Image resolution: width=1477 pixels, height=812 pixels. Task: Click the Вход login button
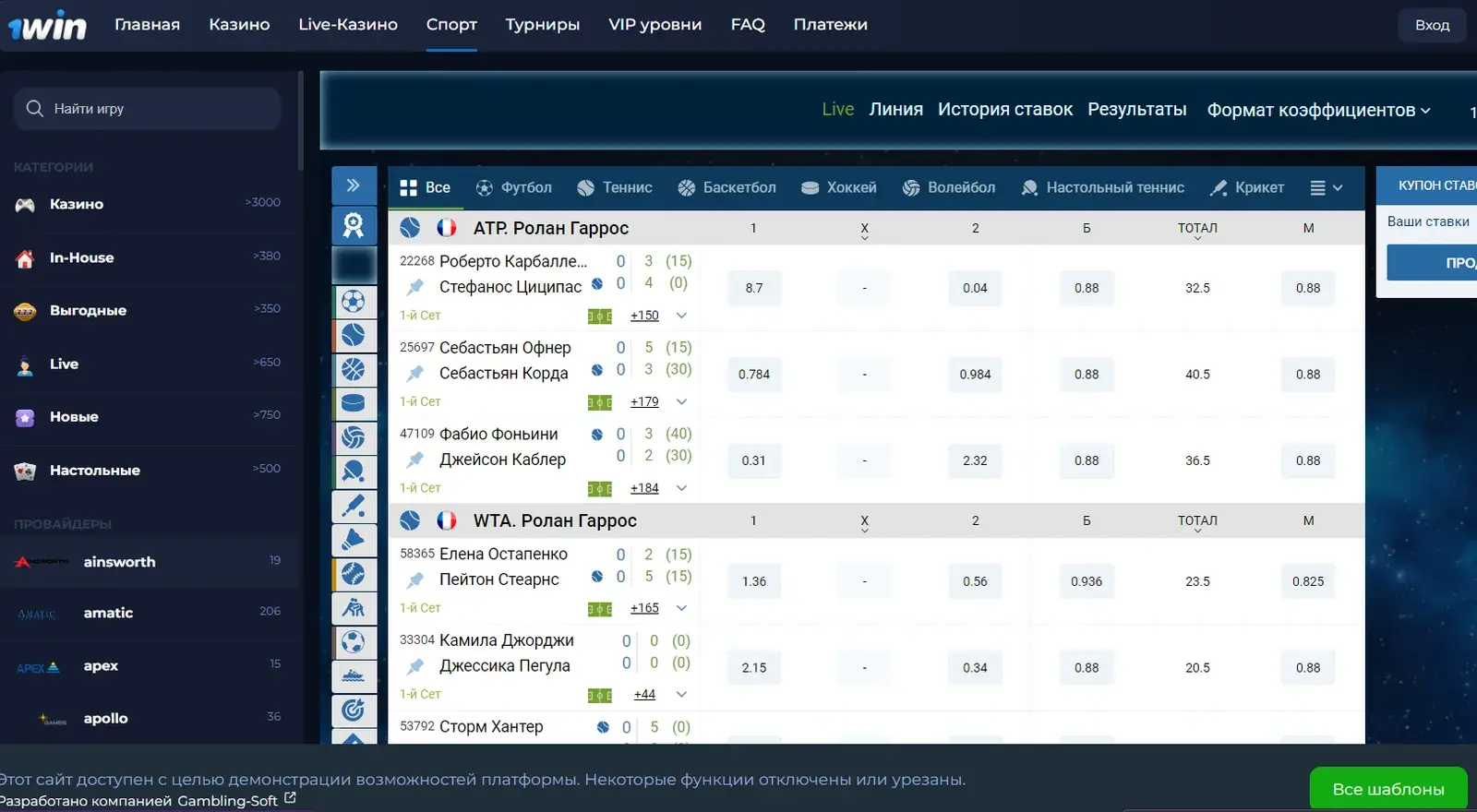tap(1433, 25)
